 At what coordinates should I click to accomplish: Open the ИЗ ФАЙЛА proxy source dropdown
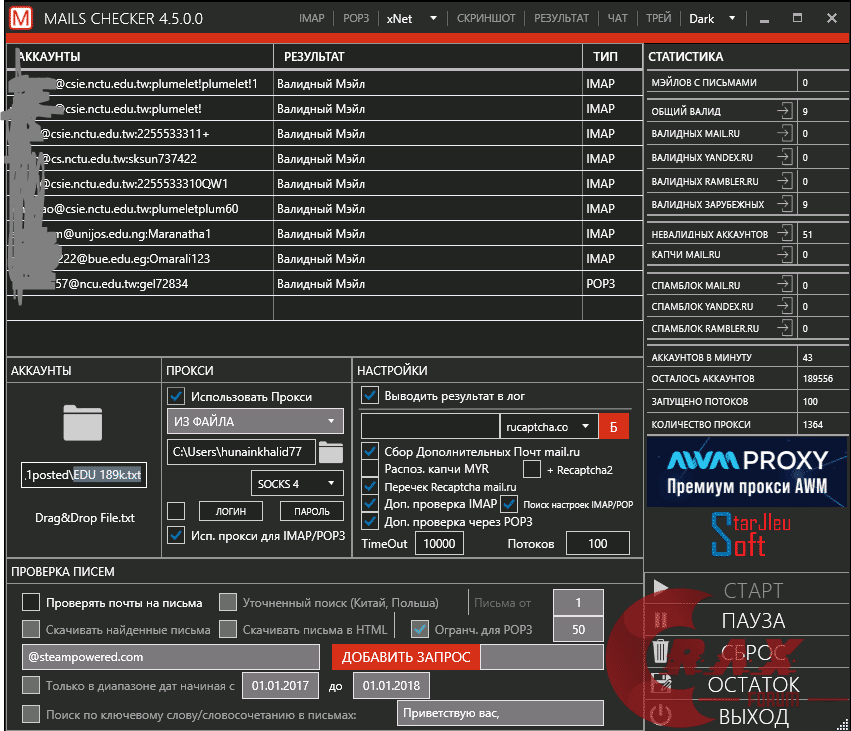pos(255,421)
